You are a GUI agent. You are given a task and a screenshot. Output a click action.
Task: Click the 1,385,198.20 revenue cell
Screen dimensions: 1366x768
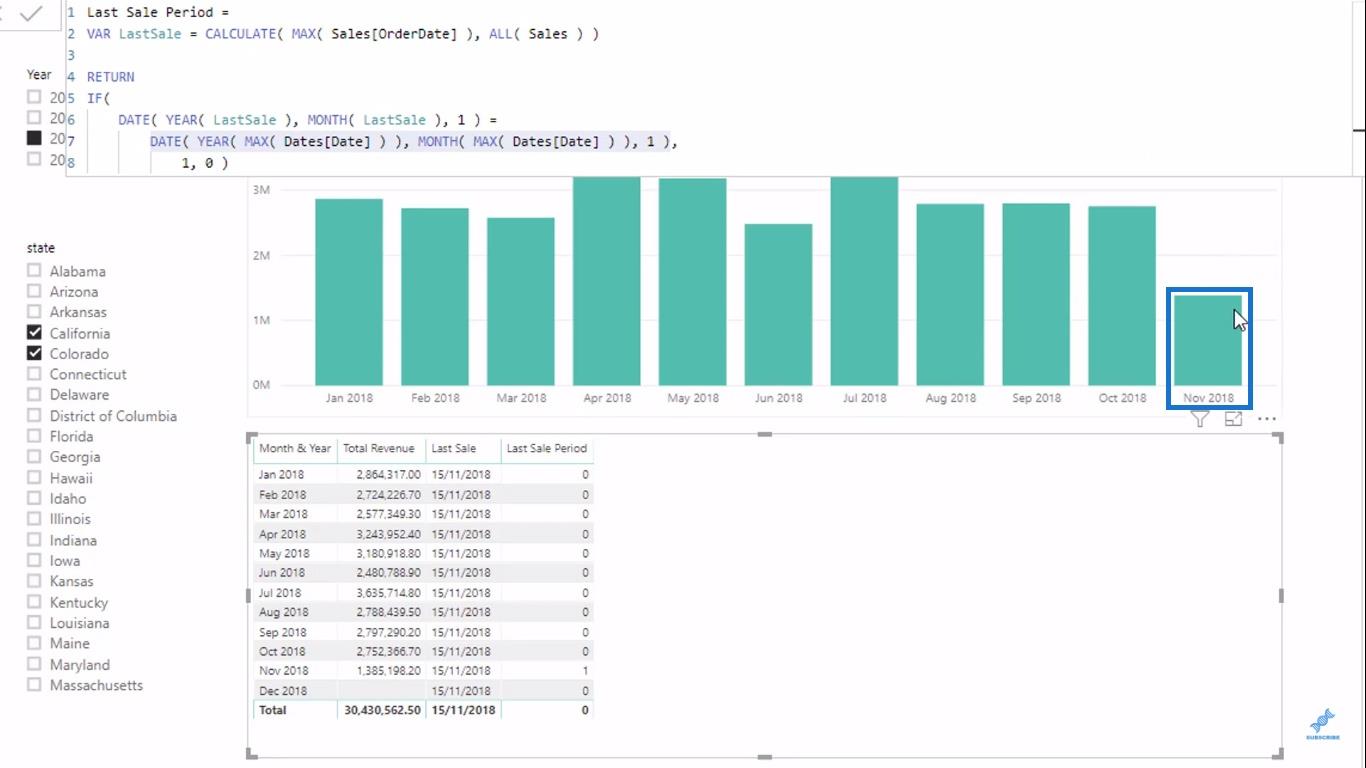(389, 671)
